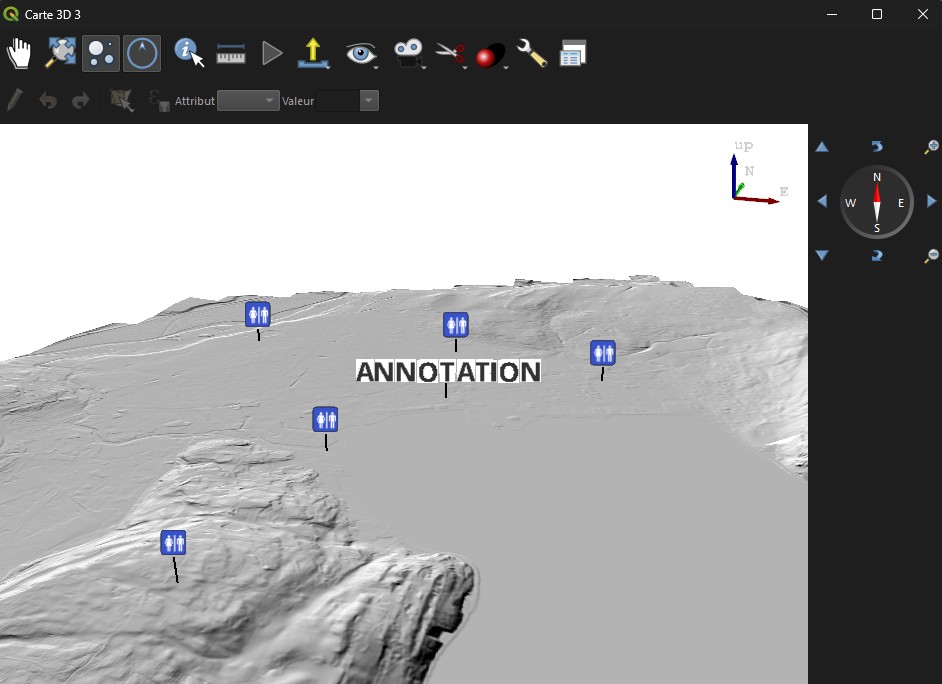Click the 3D axis orientation gizmo
Viewport: 942px width, 684px height.
point(759,174)
